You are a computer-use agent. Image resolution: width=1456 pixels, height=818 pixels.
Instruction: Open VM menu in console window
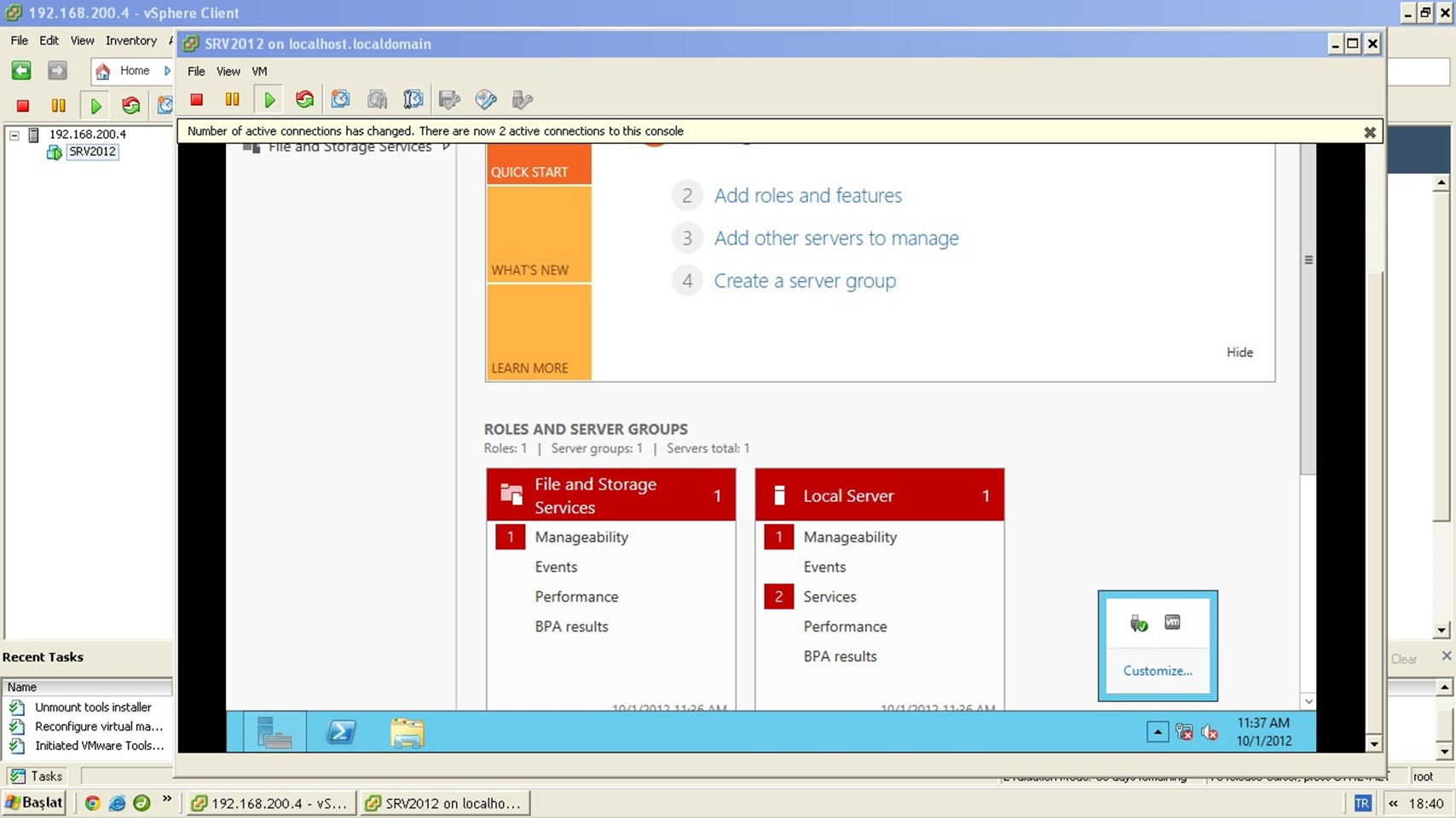pyautogui.click(x=259, y=71)
